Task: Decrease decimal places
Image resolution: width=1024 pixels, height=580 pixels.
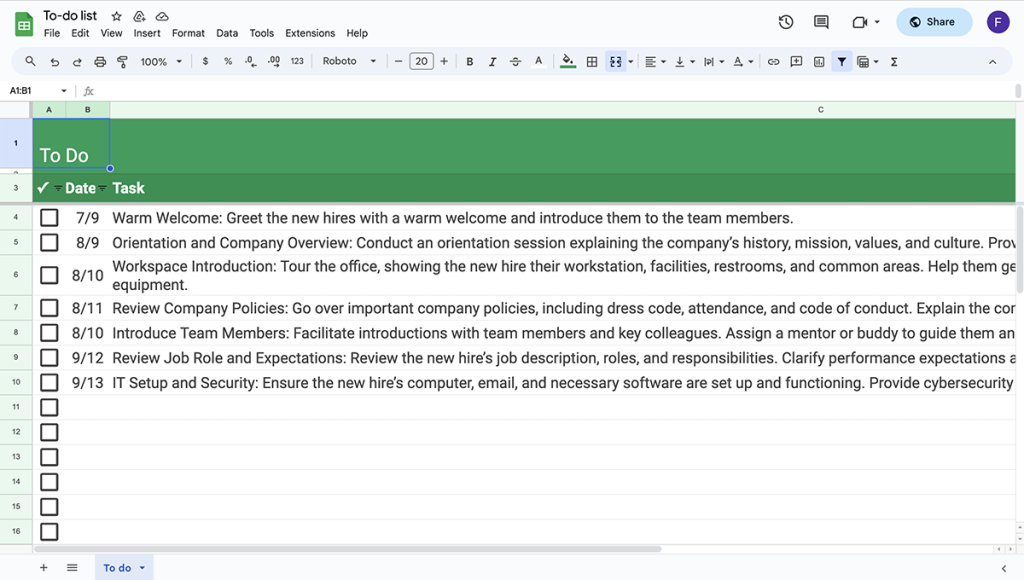Action: 251,61
